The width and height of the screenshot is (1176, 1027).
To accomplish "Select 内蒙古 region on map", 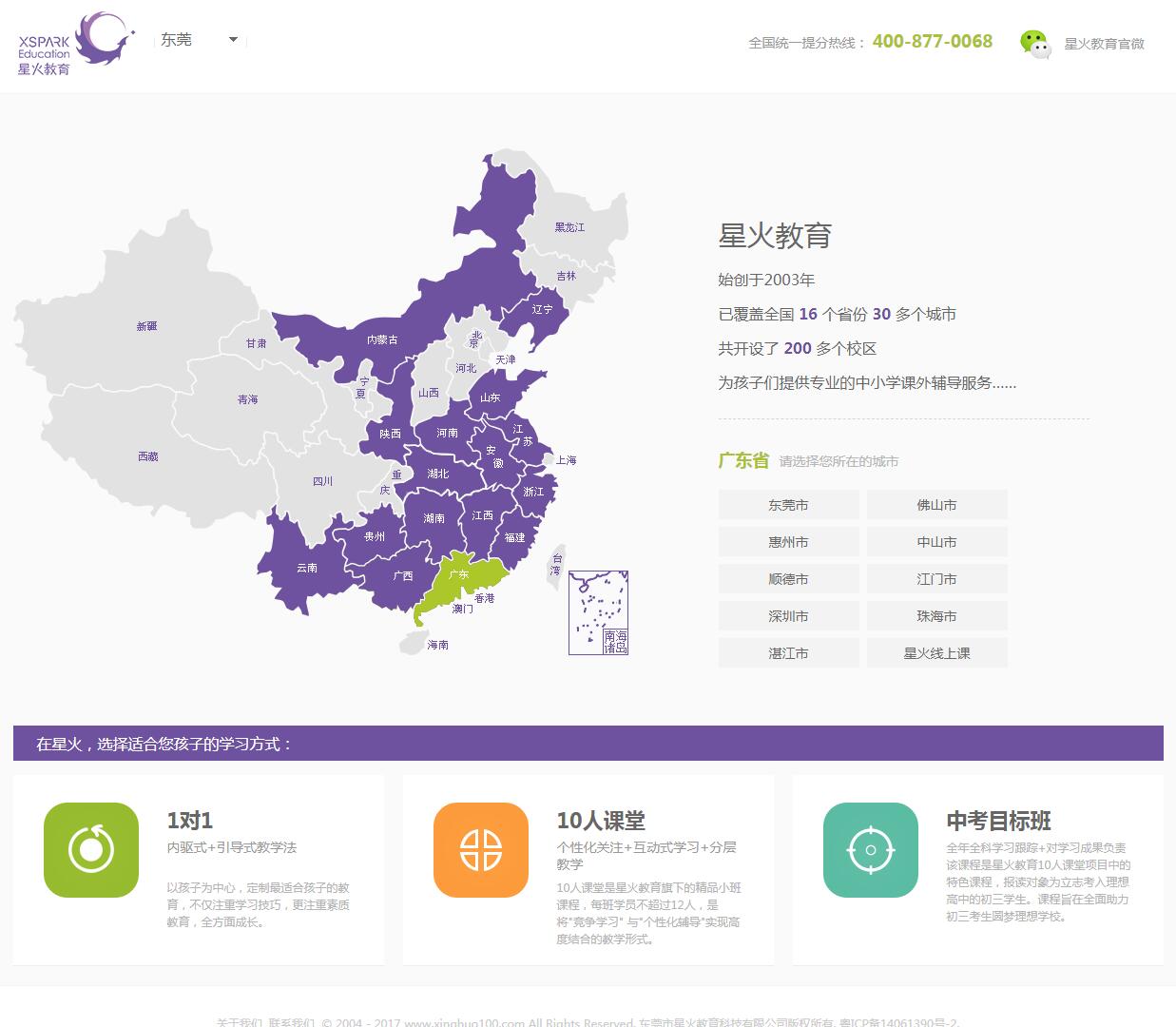I will (382, 339).
